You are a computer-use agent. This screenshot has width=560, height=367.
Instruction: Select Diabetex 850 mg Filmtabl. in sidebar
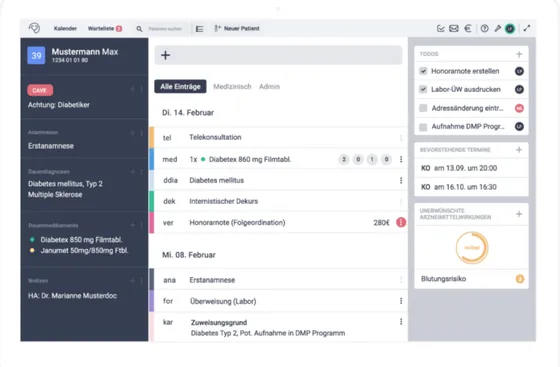tap(81, 240)
